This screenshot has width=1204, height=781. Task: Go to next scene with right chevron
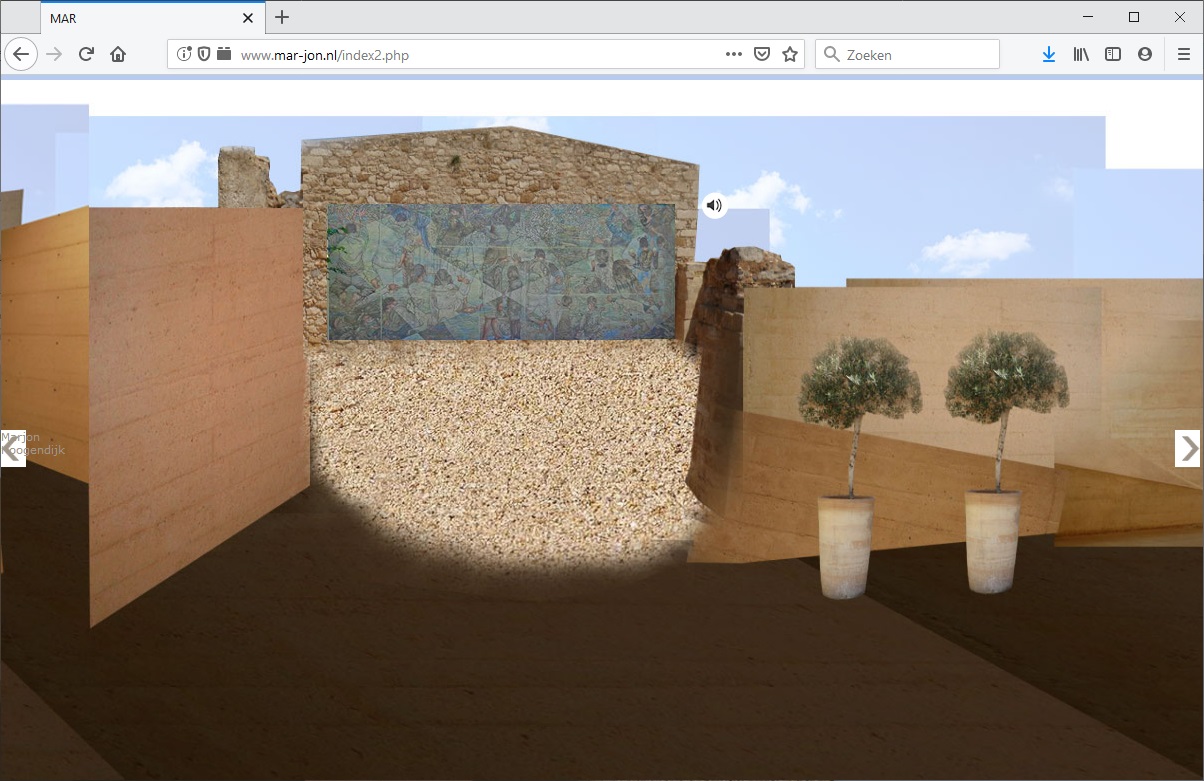(x=1187, y=448)
